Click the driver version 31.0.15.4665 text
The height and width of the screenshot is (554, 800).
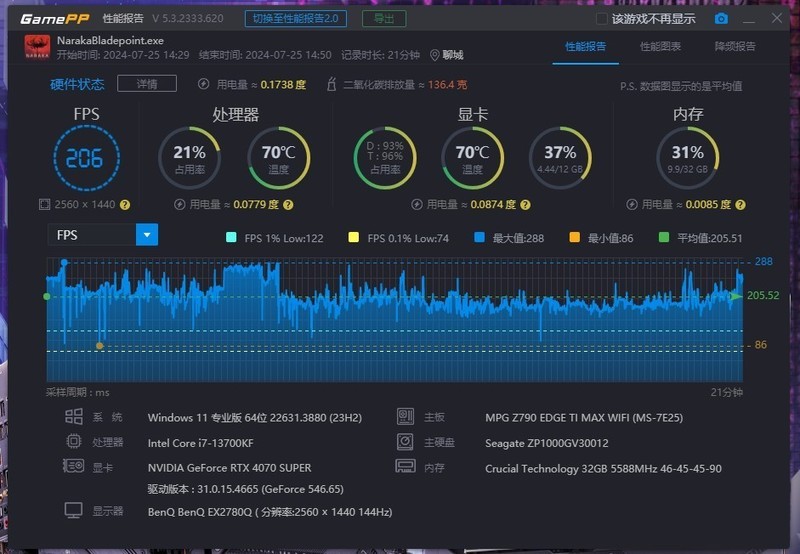coord(245,489)
